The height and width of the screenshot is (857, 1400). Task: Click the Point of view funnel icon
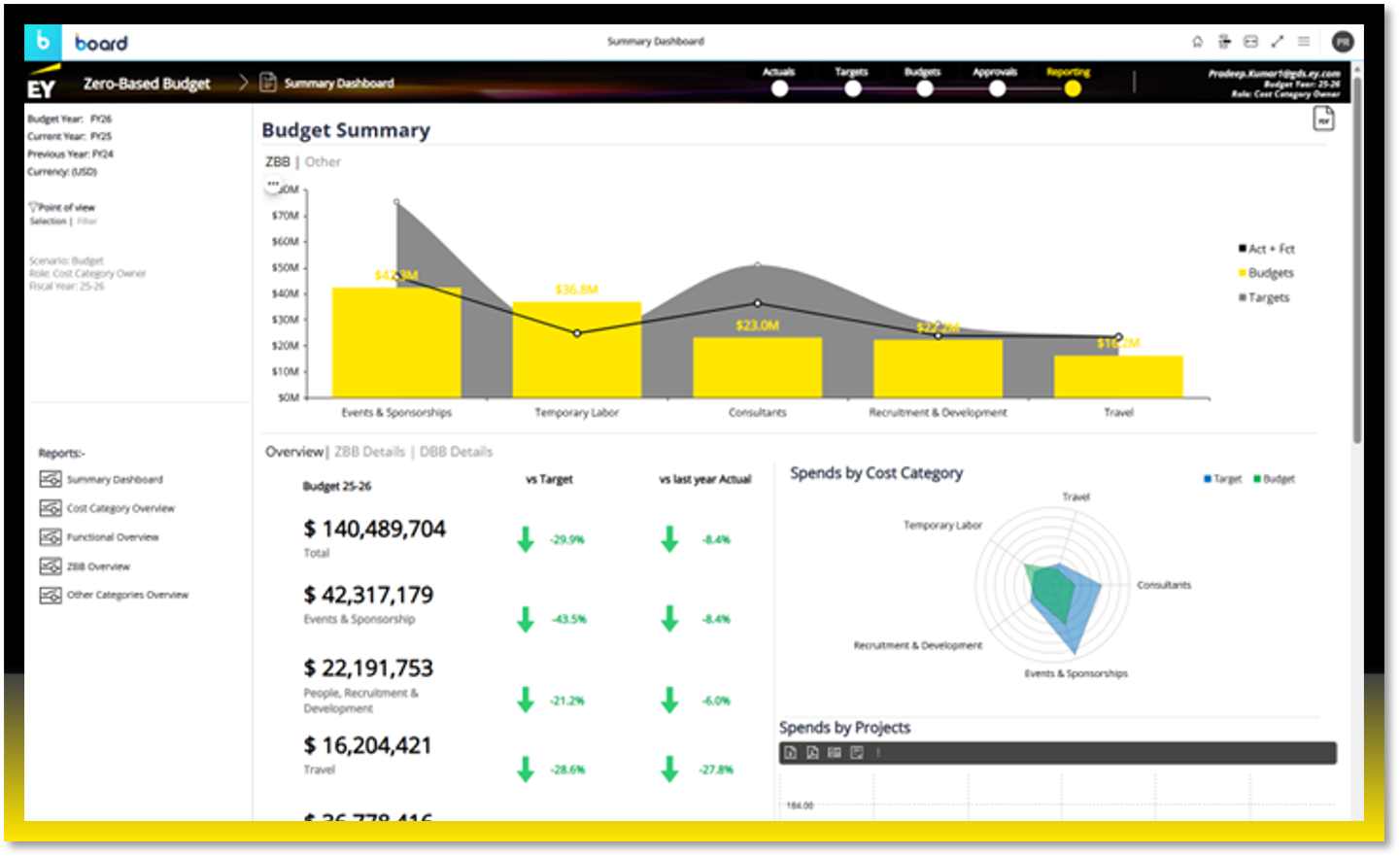point(33,207)
